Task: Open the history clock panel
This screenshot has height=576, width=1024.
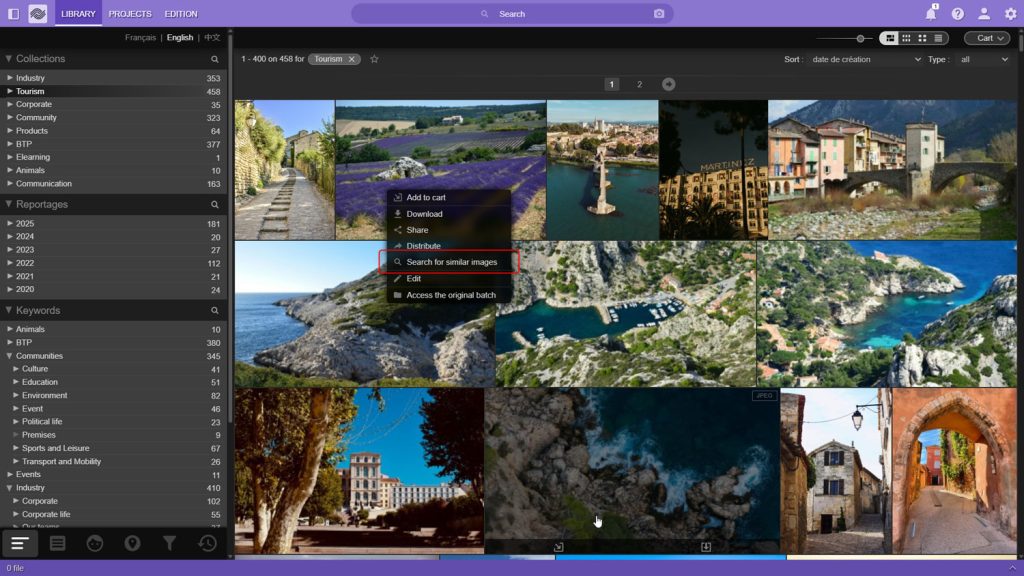Action: pos(207,543)
